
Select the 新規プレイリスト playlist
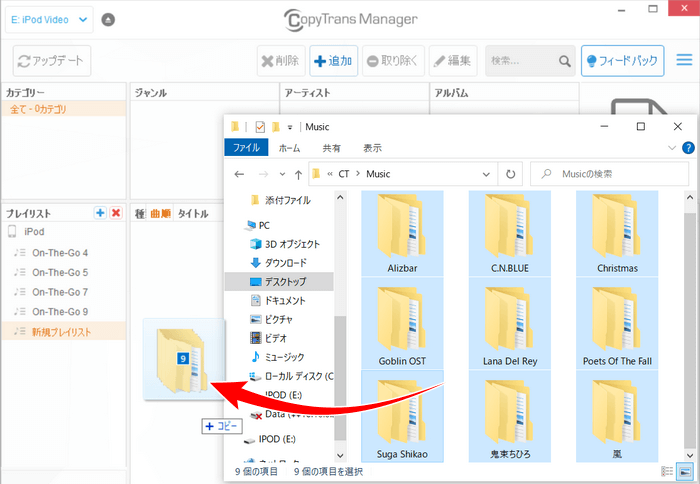(64, 332)
